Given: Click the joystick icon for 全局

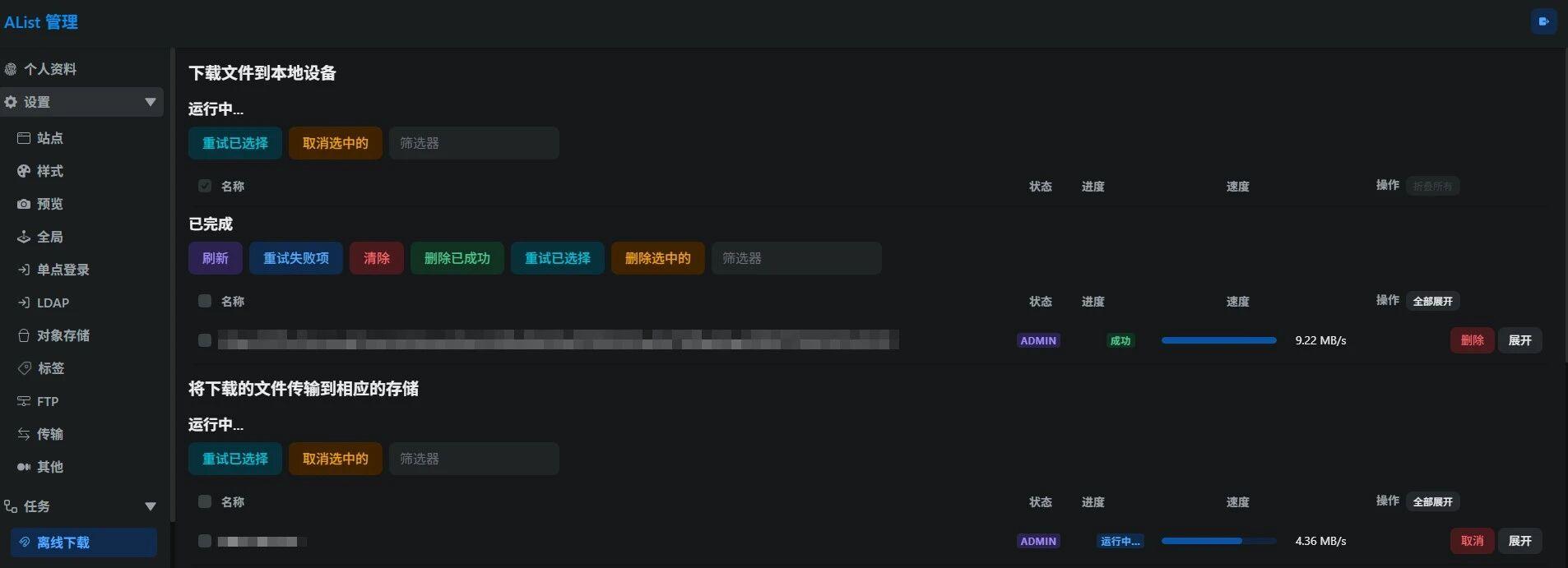Looking at the screenshot, I should pos(24,237).
